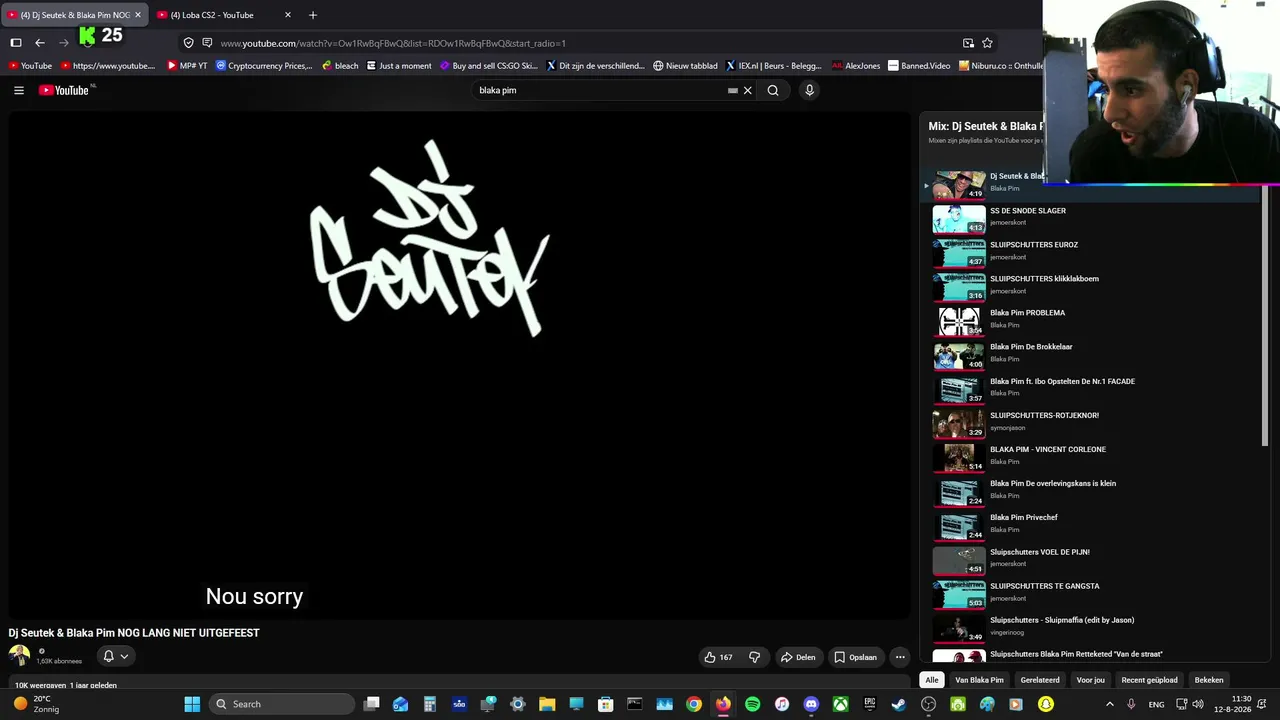Image resolution: width=1280 pixels, height=720 pixels.
Task: Play Sluipschutters VOEL DE PIJN! from the mix
Action: [1090, 559]
